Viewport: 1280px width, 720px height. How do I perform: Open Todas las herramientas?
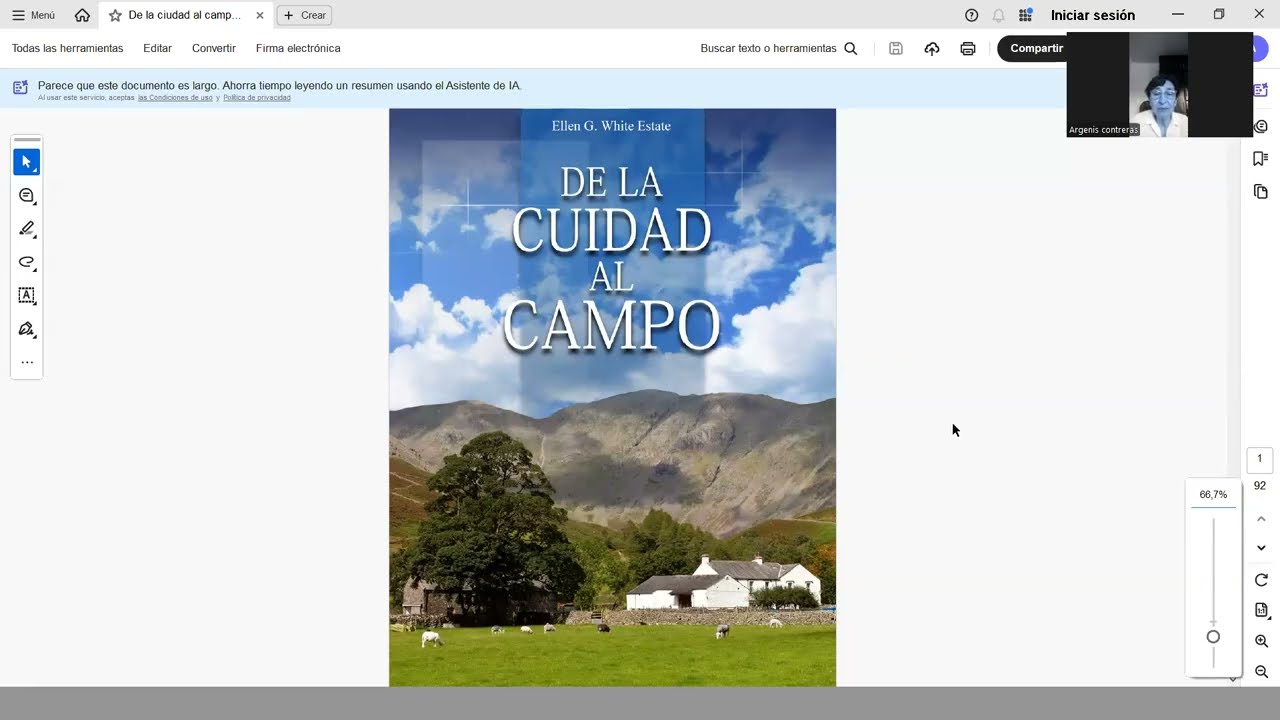coord(67,48)
